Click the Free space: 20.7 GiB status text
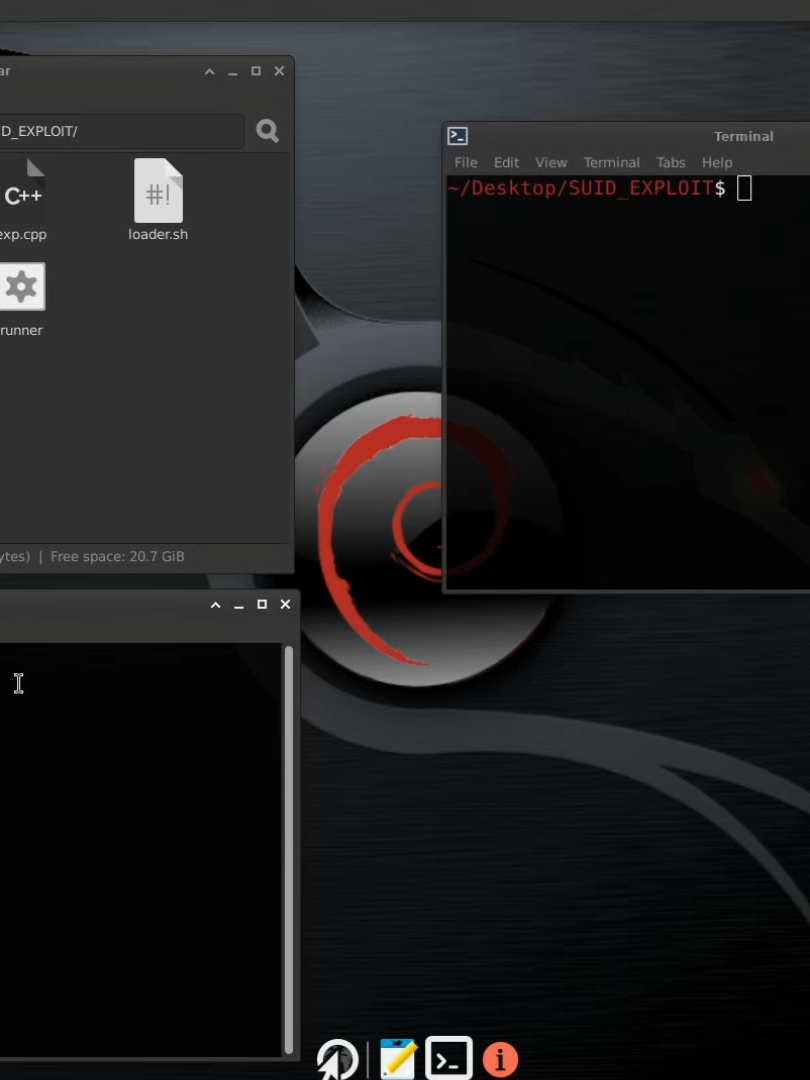The width and height of the screenshot is (810, 1080). [118, 556]
